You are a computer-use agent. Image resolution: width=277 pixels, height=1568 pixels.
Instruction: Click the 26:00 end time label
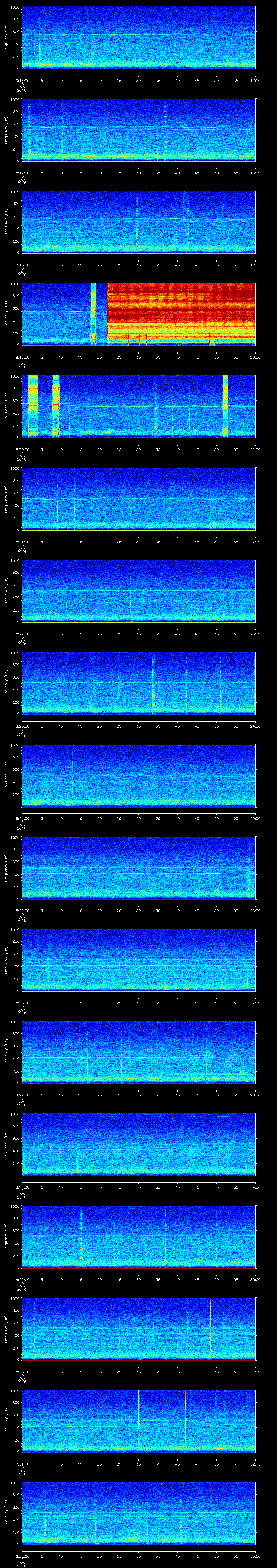click(256, 910)
